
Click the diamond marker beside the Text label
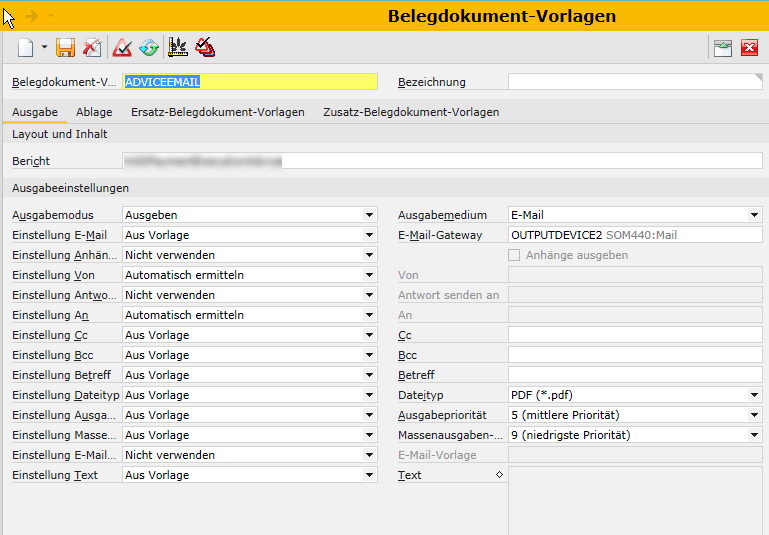tap(499, 475)
